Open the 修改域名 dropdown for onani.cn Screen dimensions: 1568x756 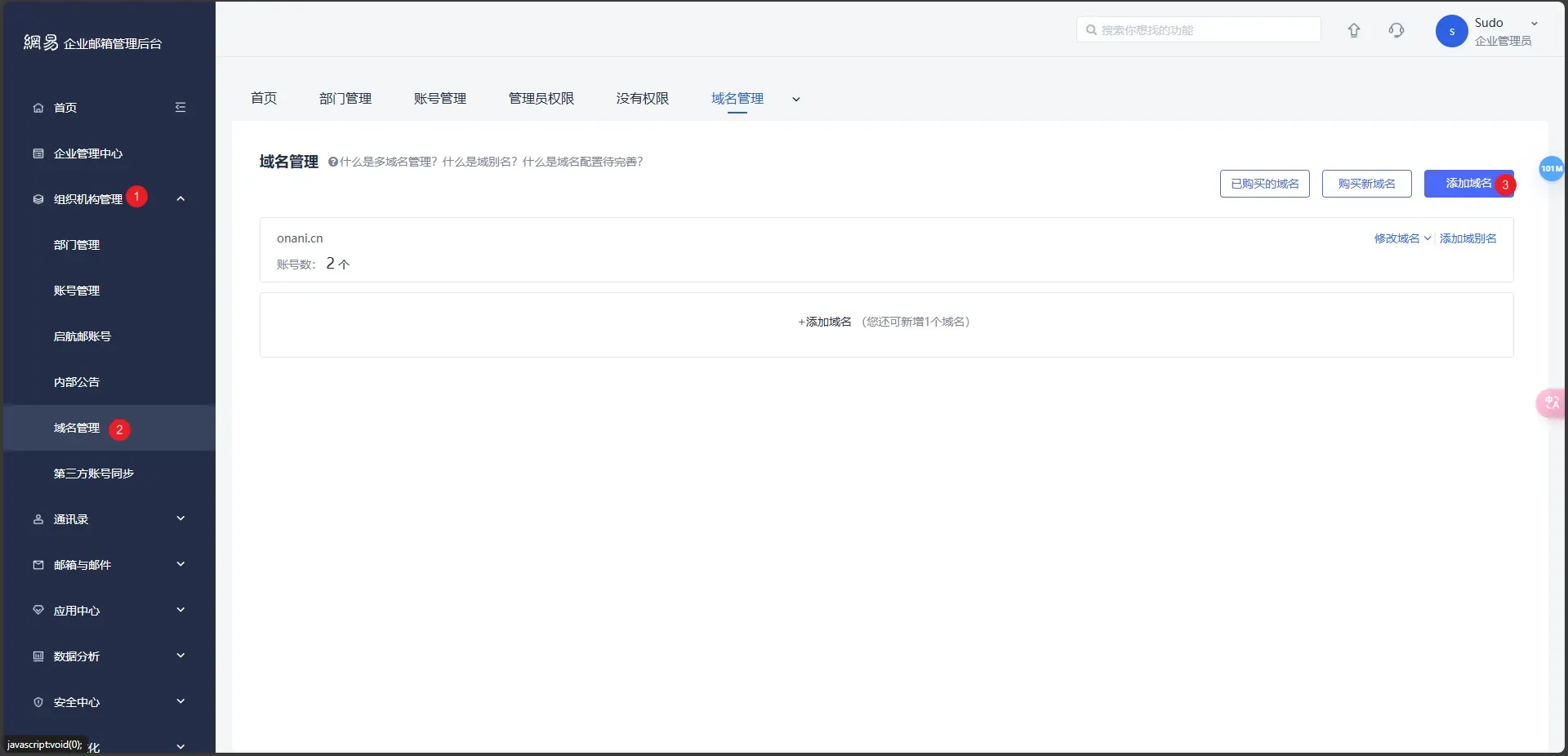click(1401, 238)
